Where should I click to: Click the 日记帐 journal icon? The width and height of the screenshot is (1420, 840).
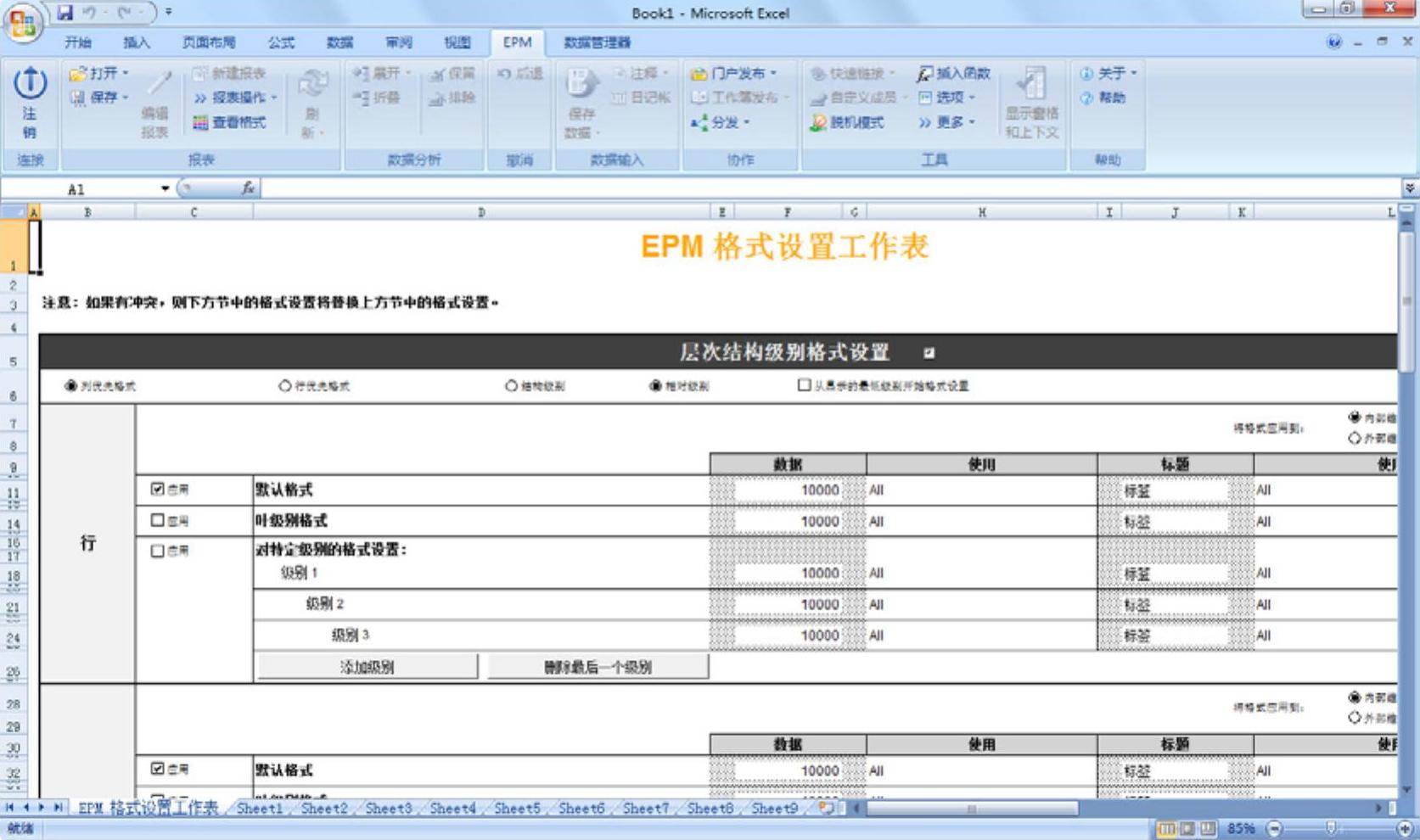620,98
